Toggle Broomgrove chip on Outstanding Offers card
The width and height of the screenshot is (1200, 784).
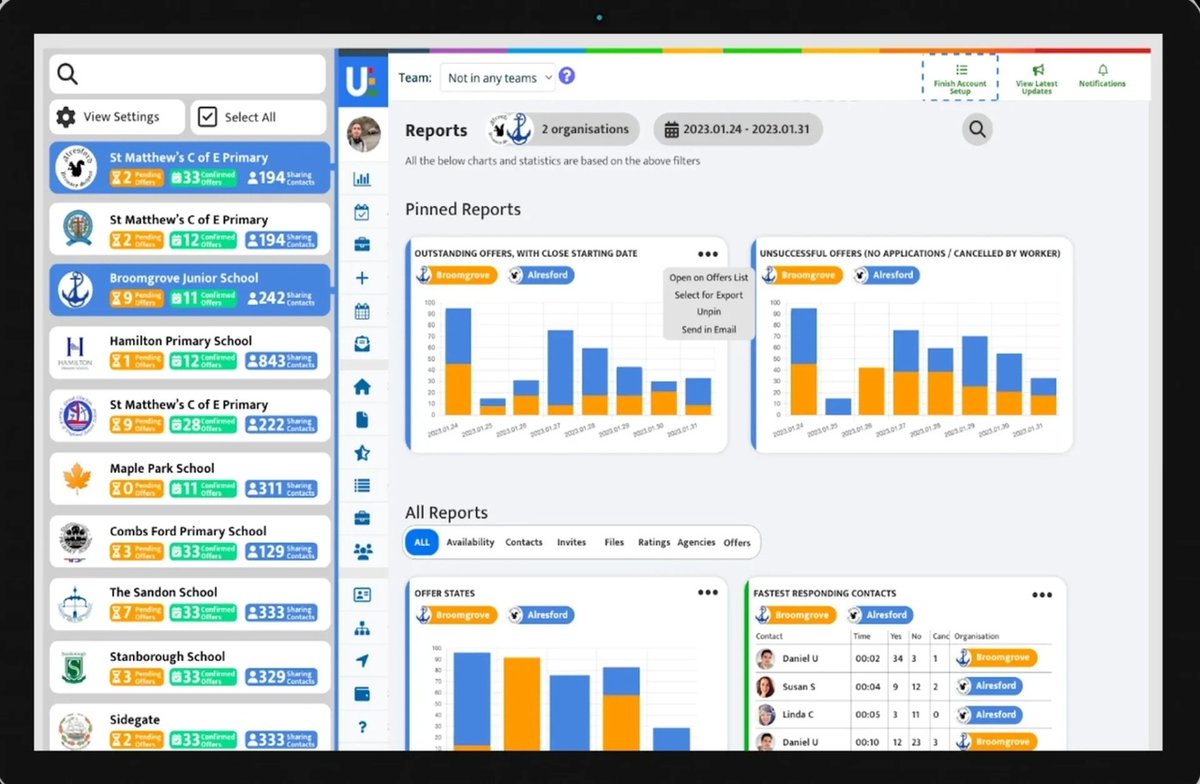point(456,275)
